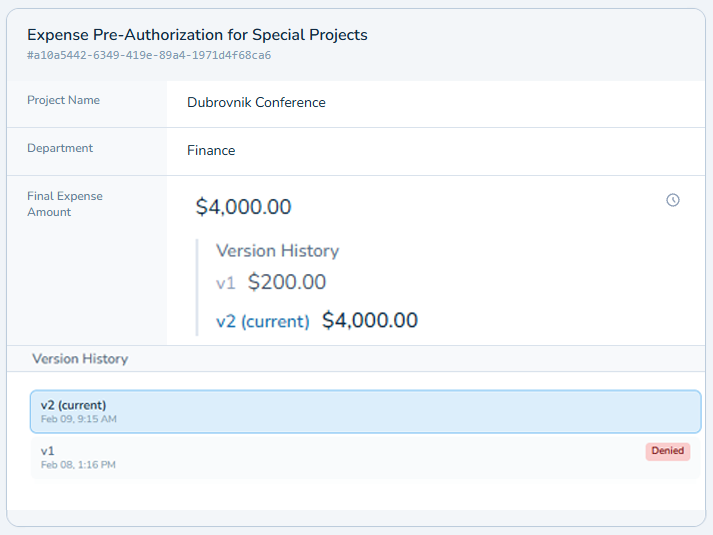Click the Expense Pre-Authorization form title
The image size is (713, 535).
pyautogui.click(x=197, y=35)
